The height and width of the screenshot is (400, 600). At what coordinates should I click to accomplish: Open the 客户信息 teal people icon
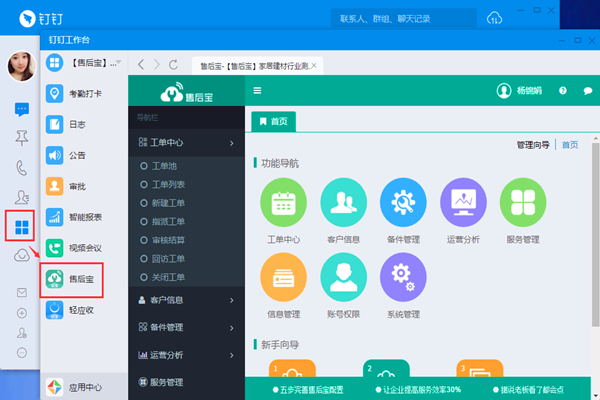[343, 202]
